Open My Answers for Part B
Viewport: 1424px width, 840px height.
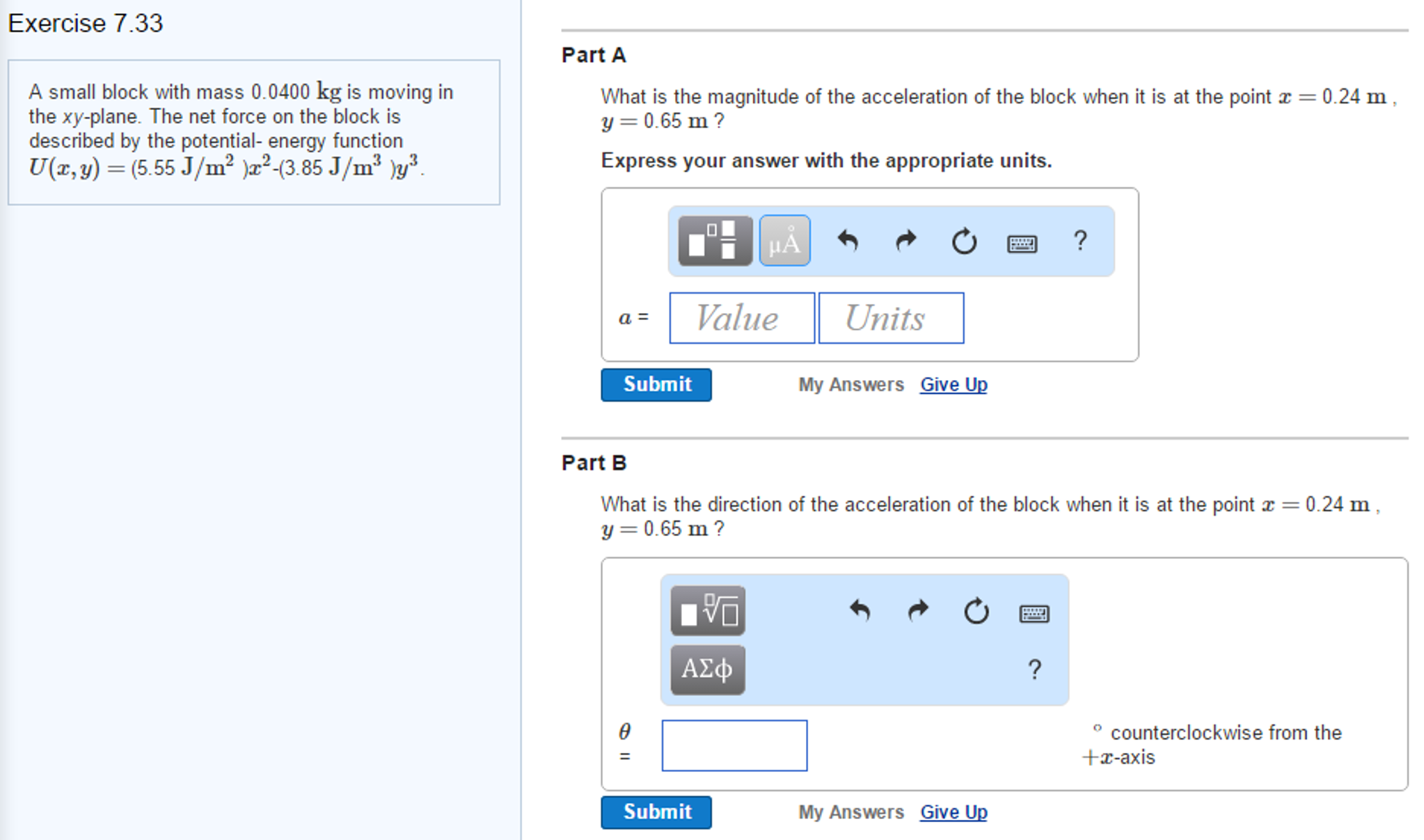[x=851, y=811]
